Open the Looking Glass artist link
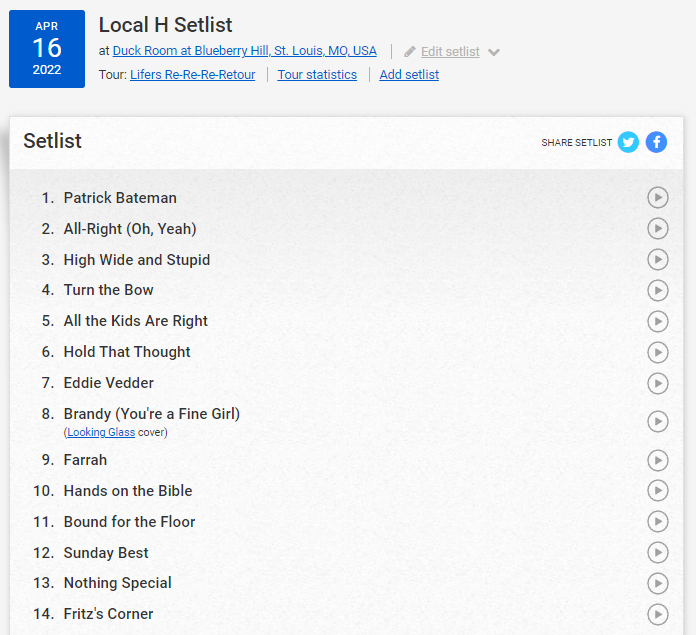Screen dimensions: 696x635 (101, 433)
